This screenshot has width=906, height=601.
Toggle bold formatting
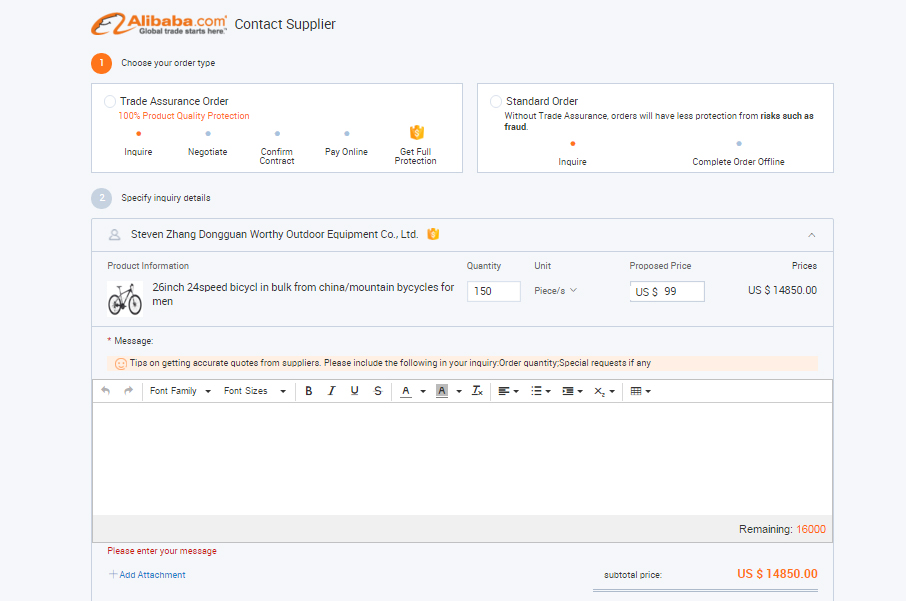pos(309,391)
